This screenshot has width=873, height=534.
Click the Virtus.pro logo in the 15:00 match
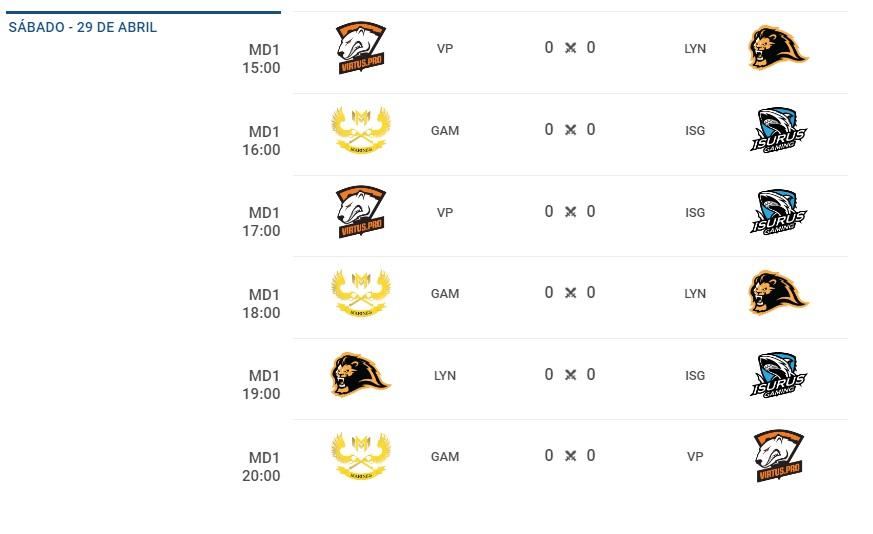point(361,48)
